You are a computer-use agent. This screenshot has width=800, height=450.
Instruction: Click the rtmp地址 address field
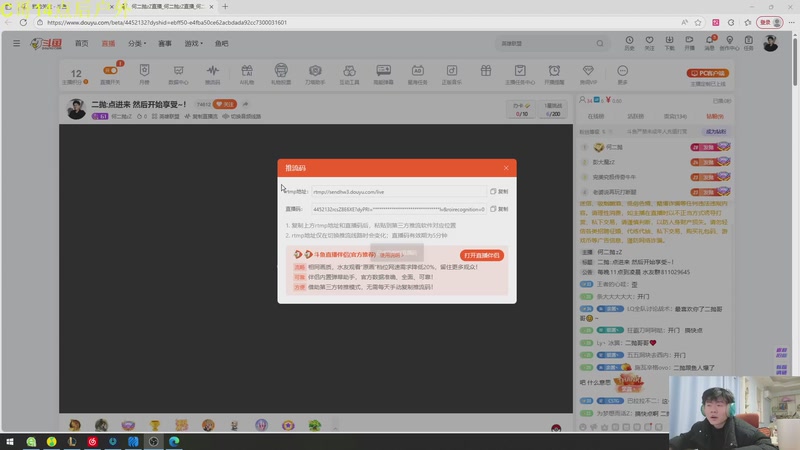tap(398, 192)
